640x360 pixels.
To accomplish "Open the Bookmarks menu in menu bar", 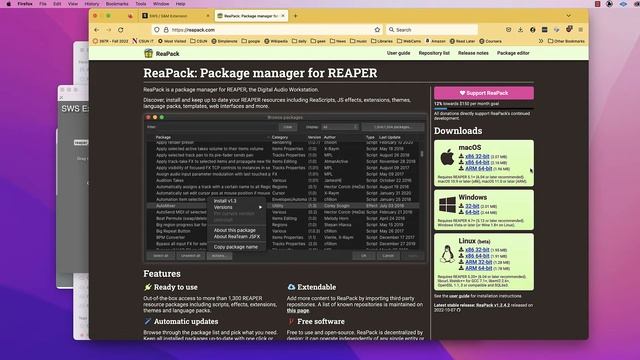I will [117, 4].
